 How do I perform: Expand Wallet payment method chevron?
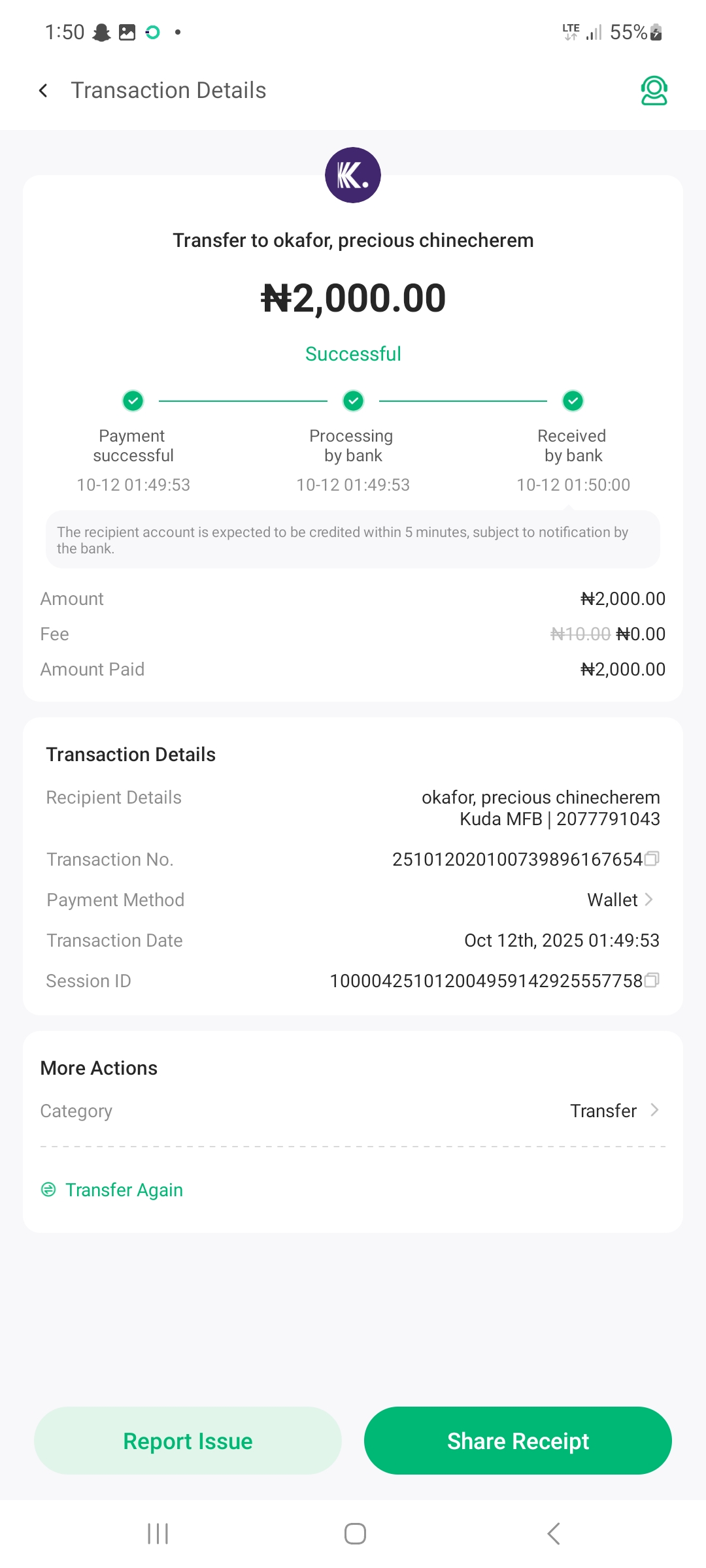[x=649, y=900]
